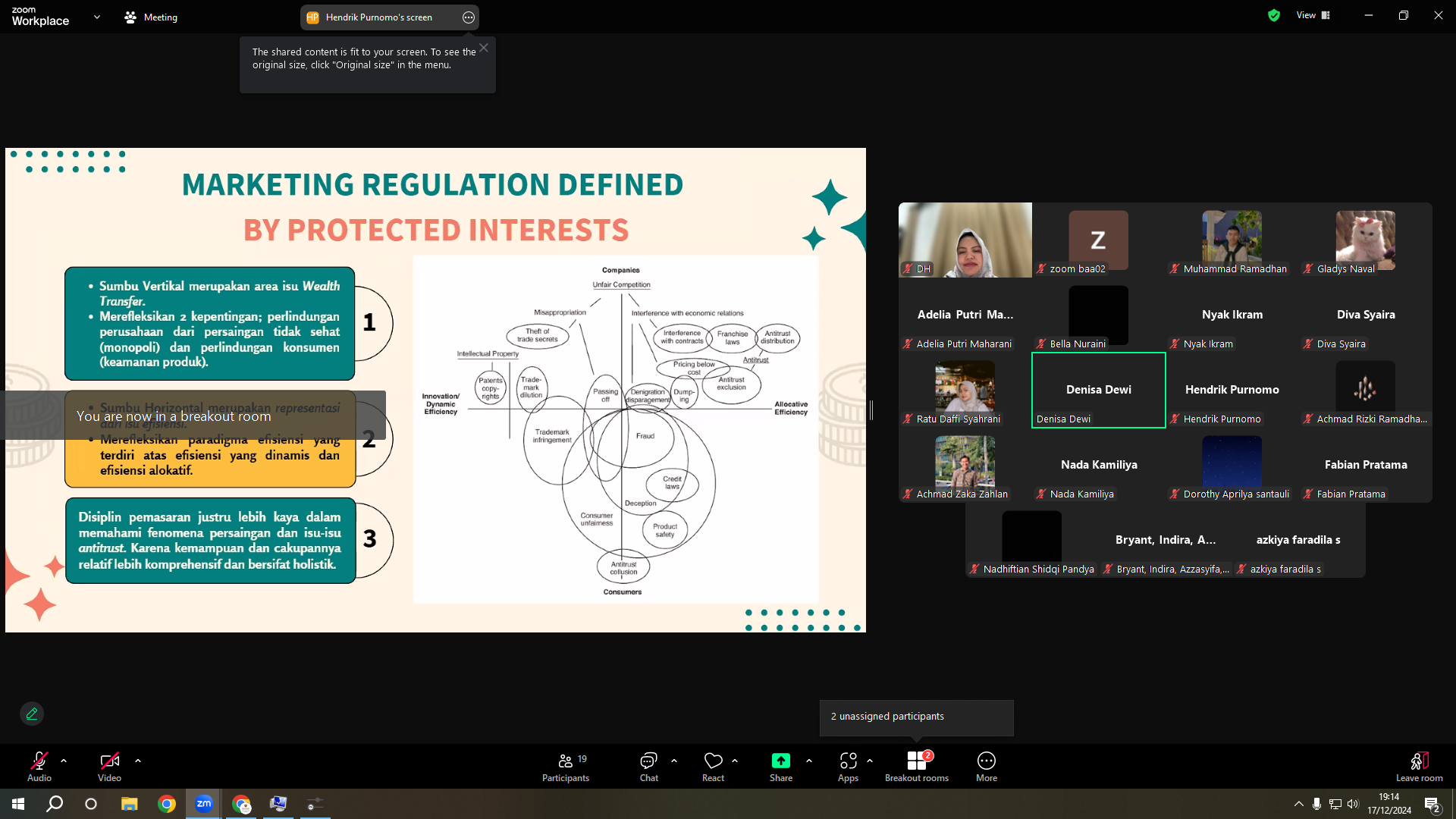Screen dimensions: 1456x819
Task: Expand apps caret beside Apps
Action: point(870,760)
